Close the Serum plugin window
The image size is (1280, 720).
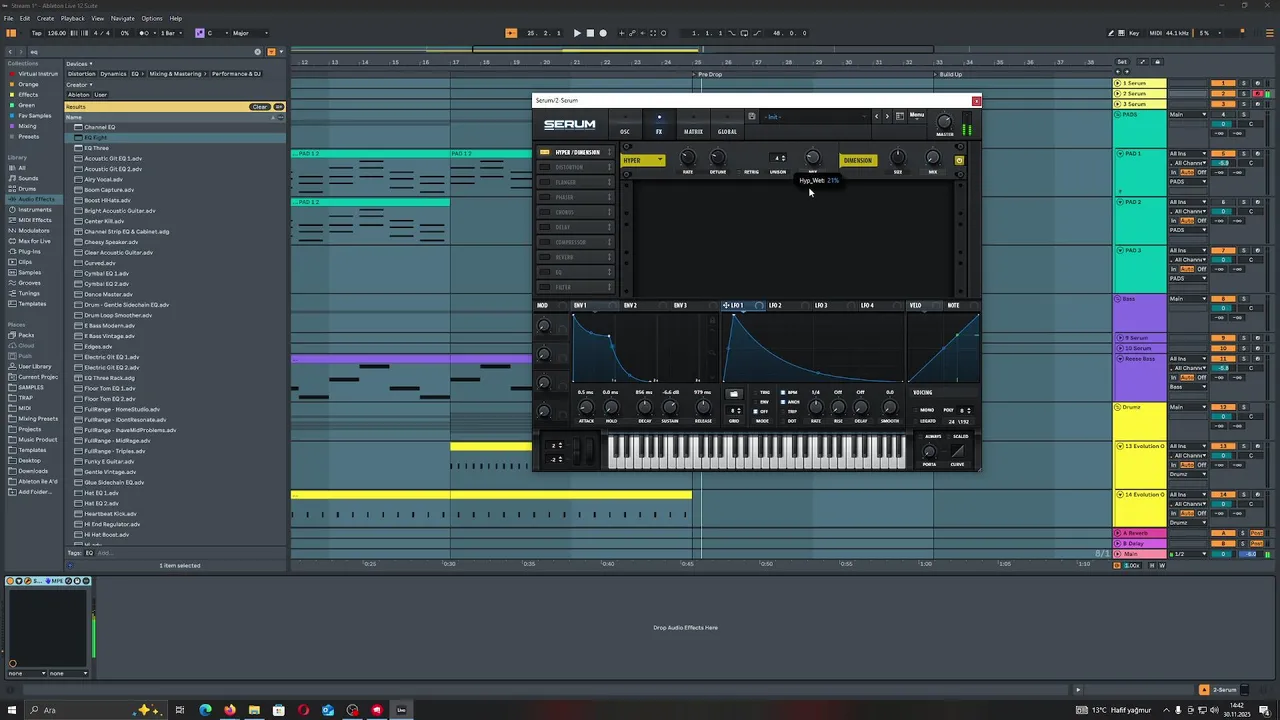977,101
